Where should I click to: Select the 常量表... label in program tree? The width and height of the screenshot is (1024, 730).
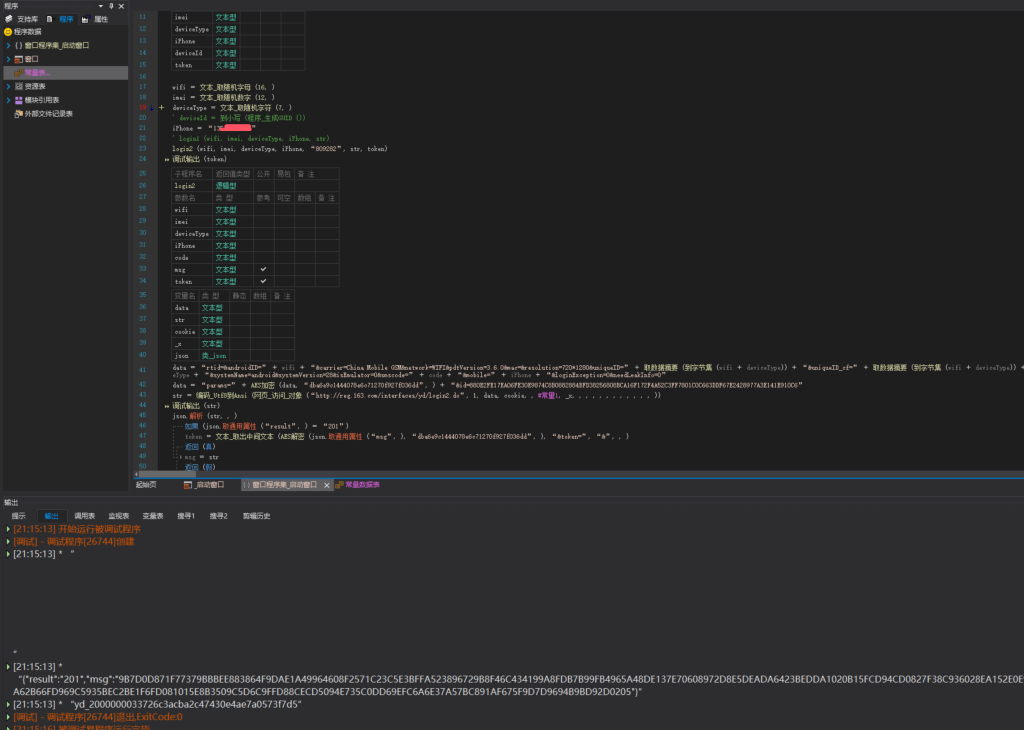coord(38,73)
